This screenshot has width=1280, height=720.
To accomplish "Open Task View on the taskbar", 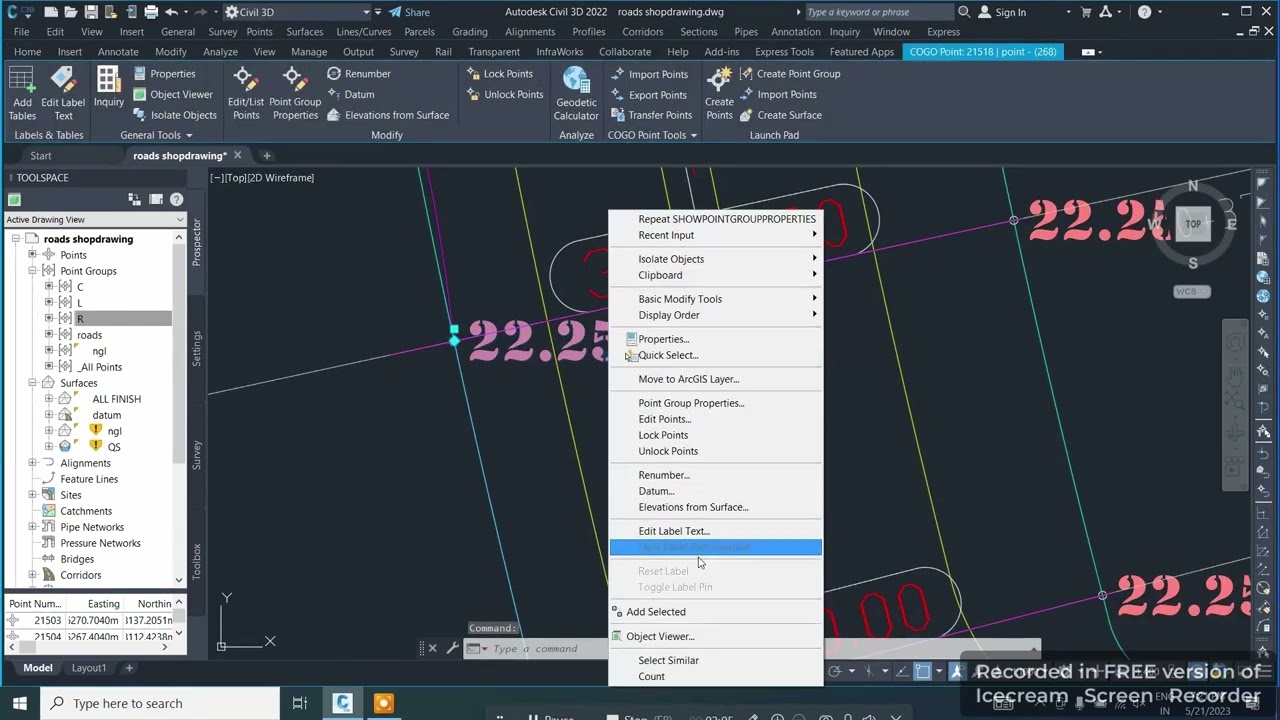I will click(x=299, y=703).
